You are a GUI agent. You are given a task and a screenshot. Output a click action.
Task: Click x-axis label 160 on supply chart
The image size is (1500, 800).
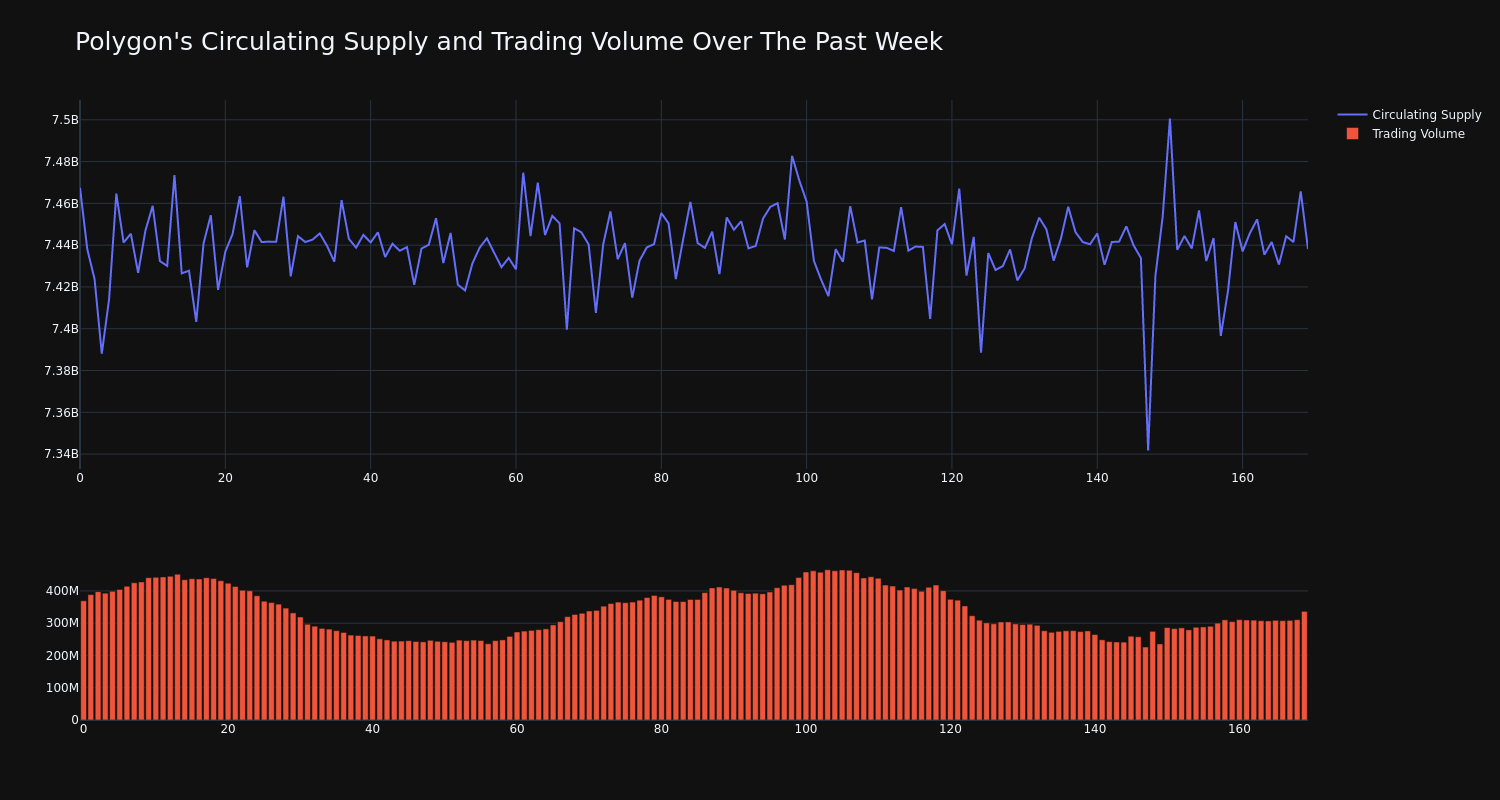[1242, 478]
